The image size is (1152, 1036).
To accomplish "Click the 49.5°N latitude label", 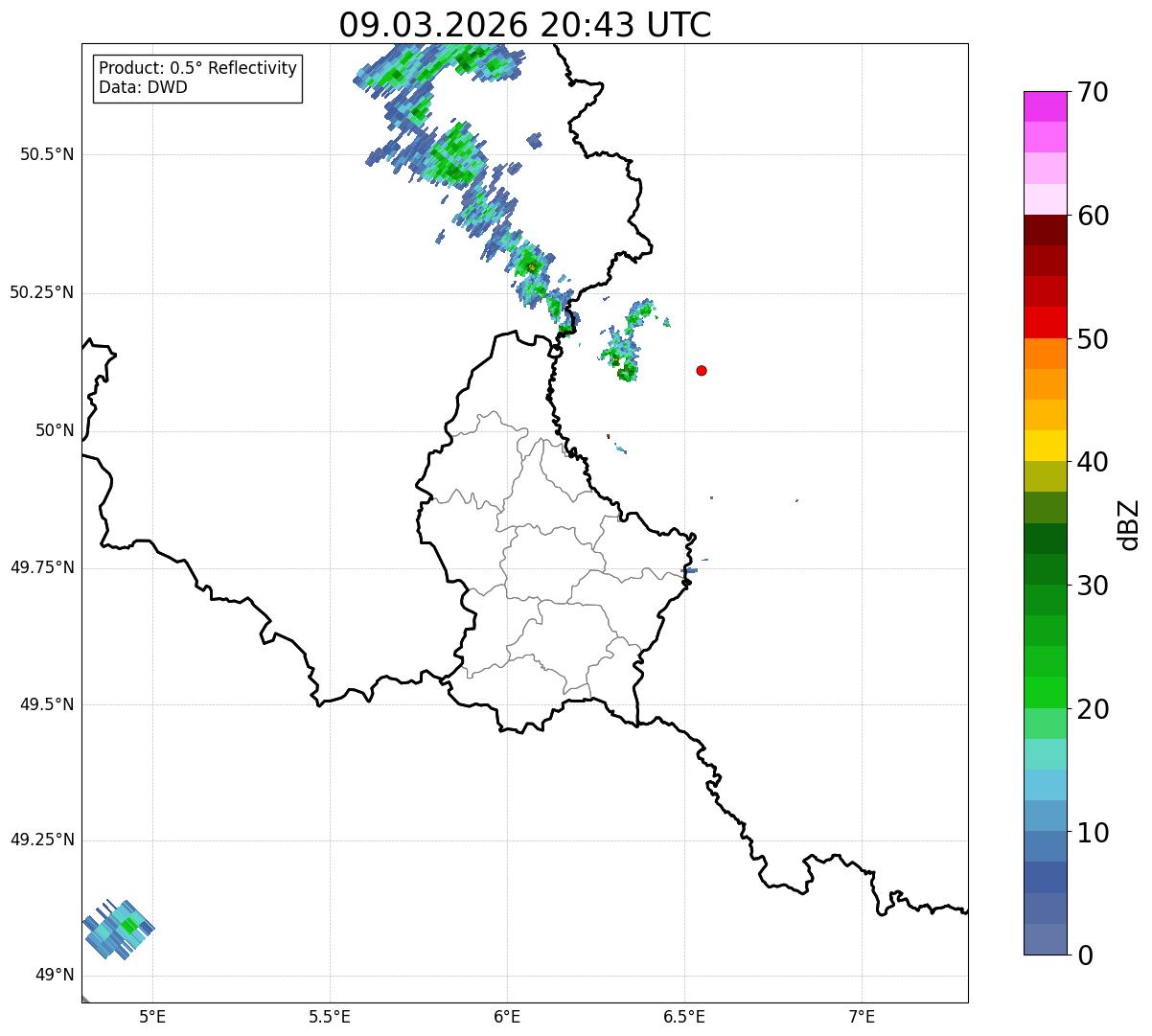I will point(47,704).
